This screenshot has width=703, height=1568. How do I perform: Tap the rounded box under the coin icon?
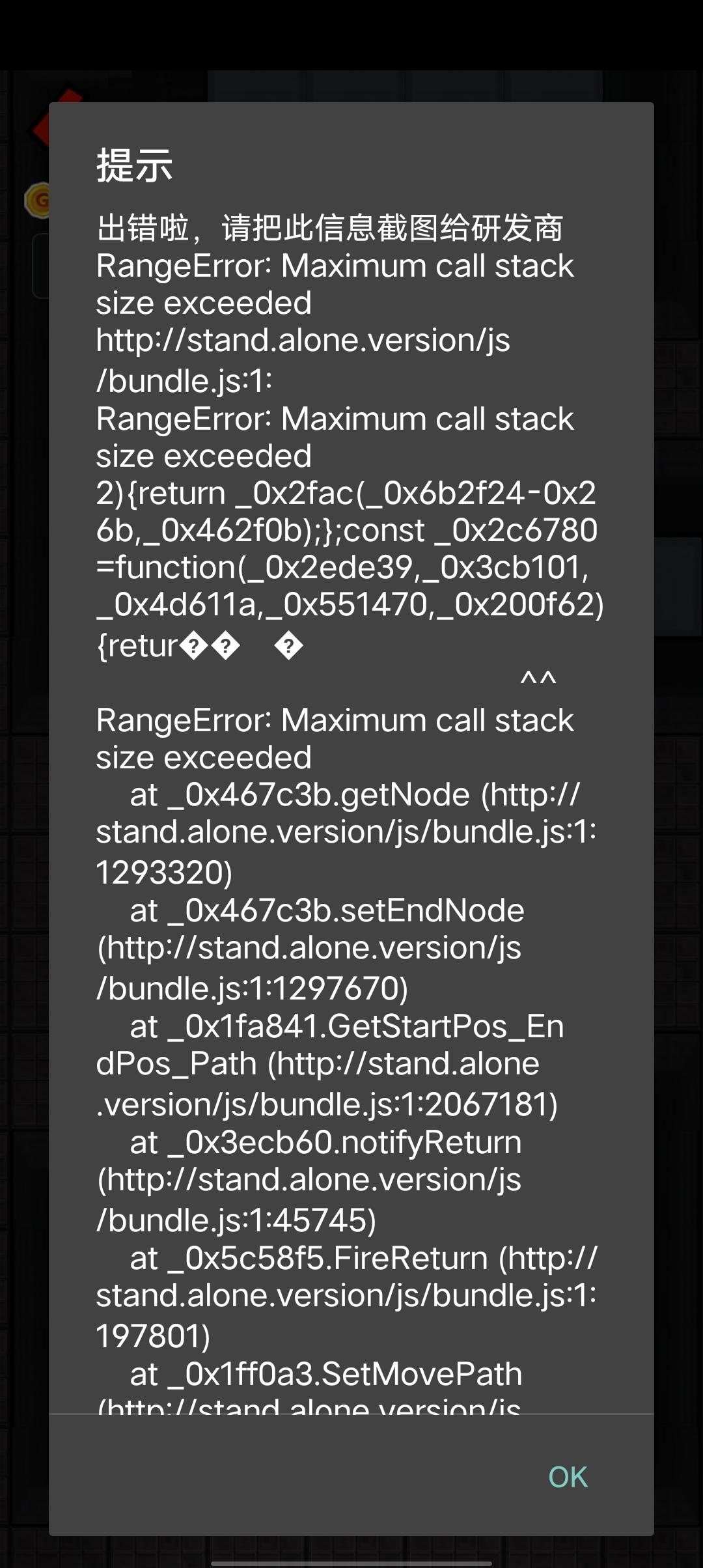pos(40,266)
